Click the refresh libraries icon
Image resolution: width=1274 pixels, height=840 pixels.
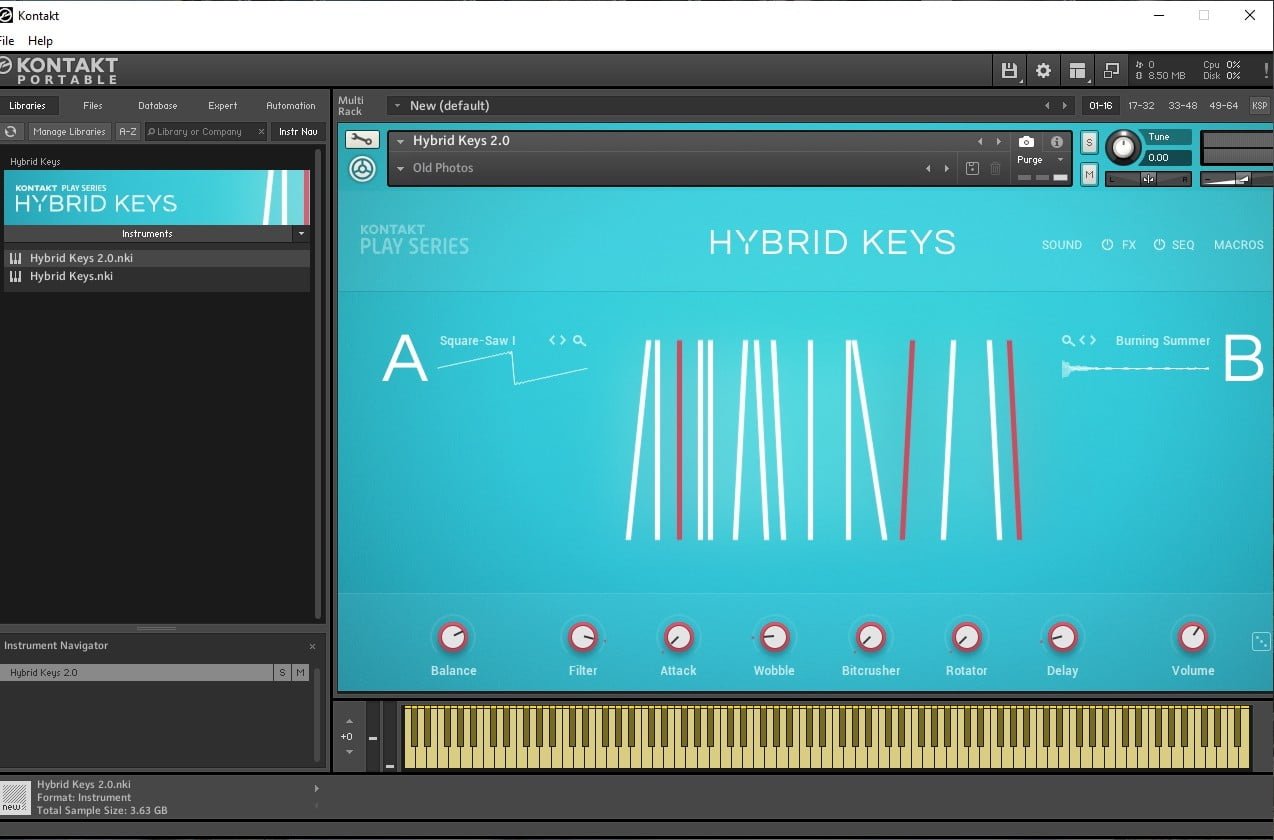(x=11, y=131)
